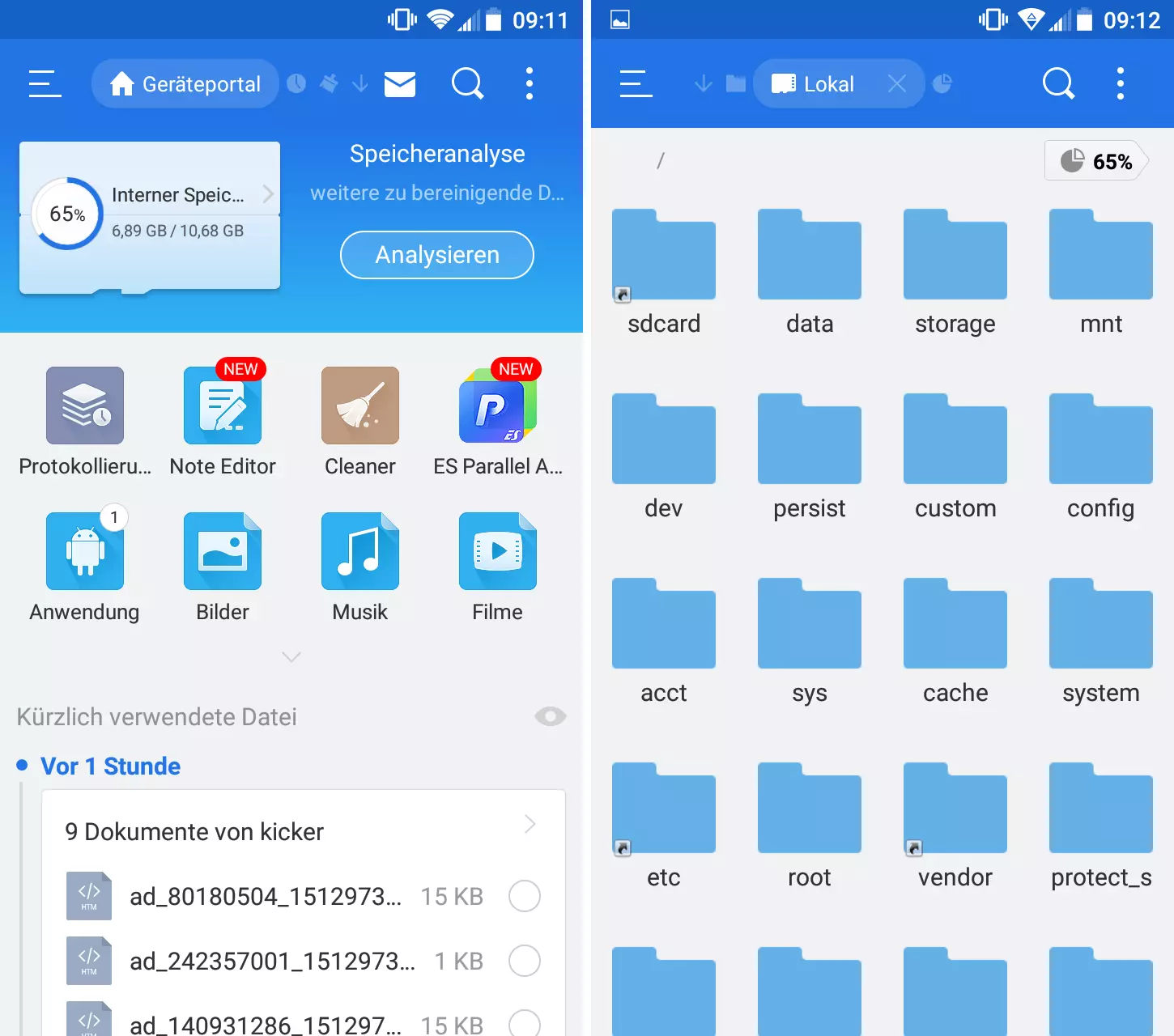Open the Protokollierung icon
Viewport: 1174px width, 1036px height.
pos(85,405)
